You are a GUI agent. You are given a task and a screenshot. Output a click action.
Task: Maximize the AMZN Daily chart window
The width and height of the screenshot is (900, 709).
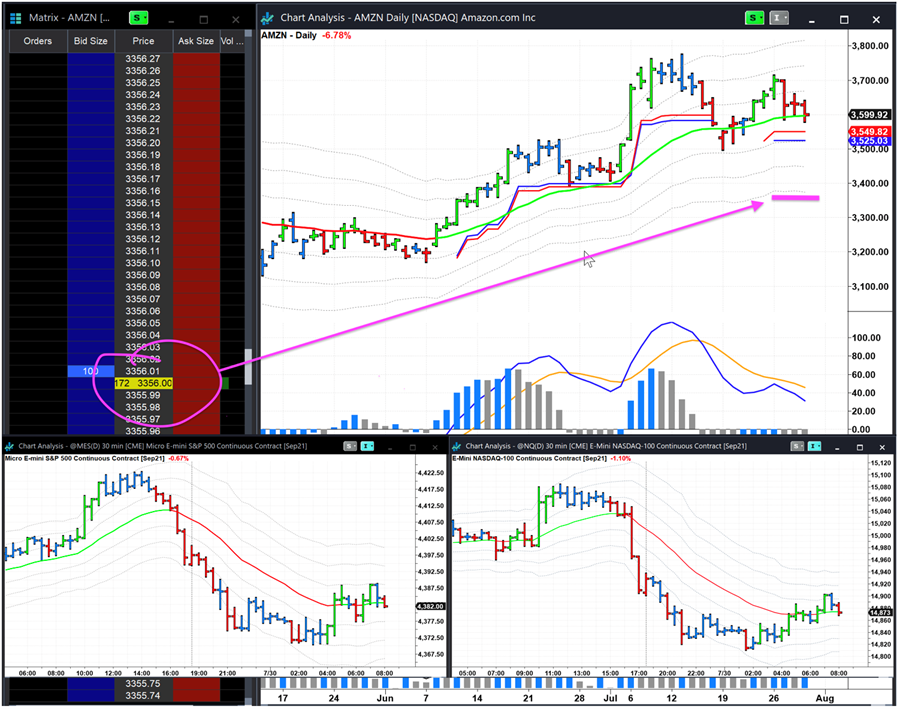[x=845, y=18]
